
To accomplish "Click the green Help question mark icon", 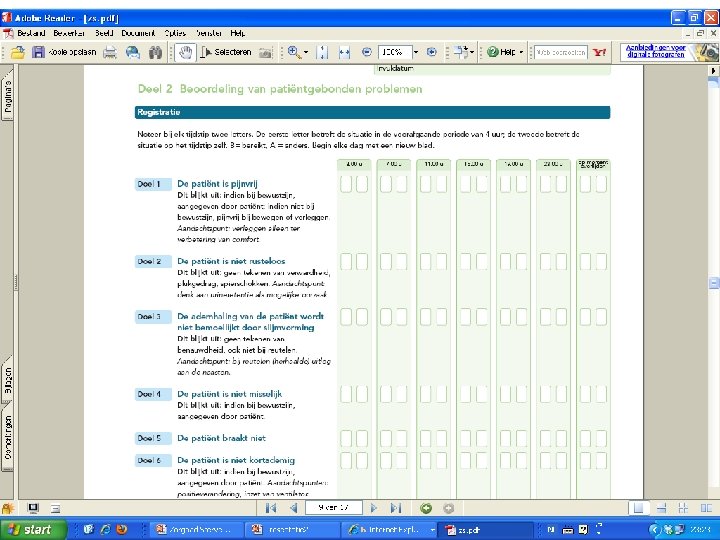I will click(493, 52).
